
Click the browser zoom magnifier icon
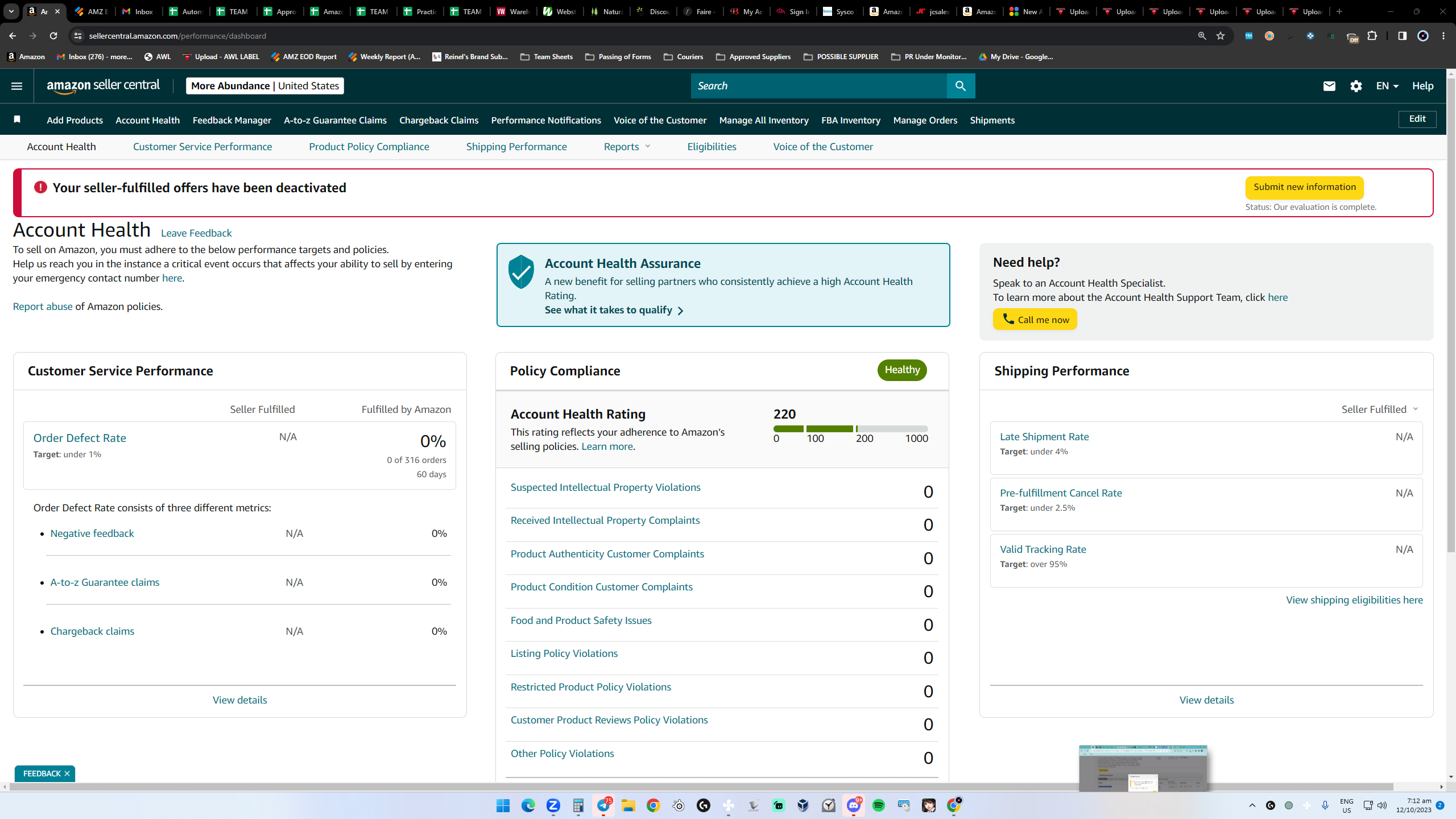[x=1202, y=36]
